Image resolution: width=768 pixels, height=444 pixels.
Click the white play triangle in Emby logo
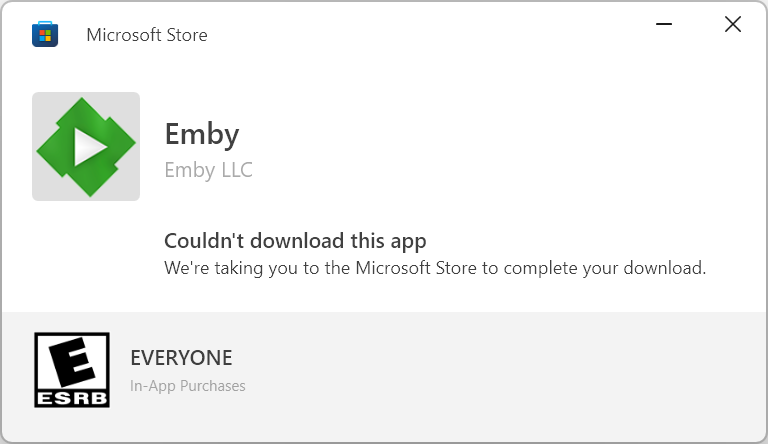coord(89,147)
